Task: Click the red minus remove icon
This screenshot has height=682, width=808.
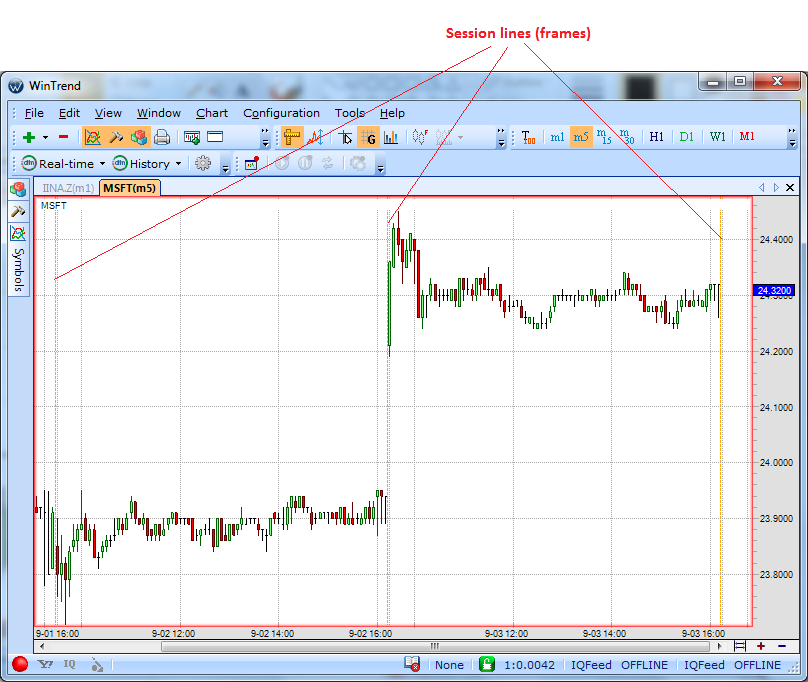Action: coord(63,137)
